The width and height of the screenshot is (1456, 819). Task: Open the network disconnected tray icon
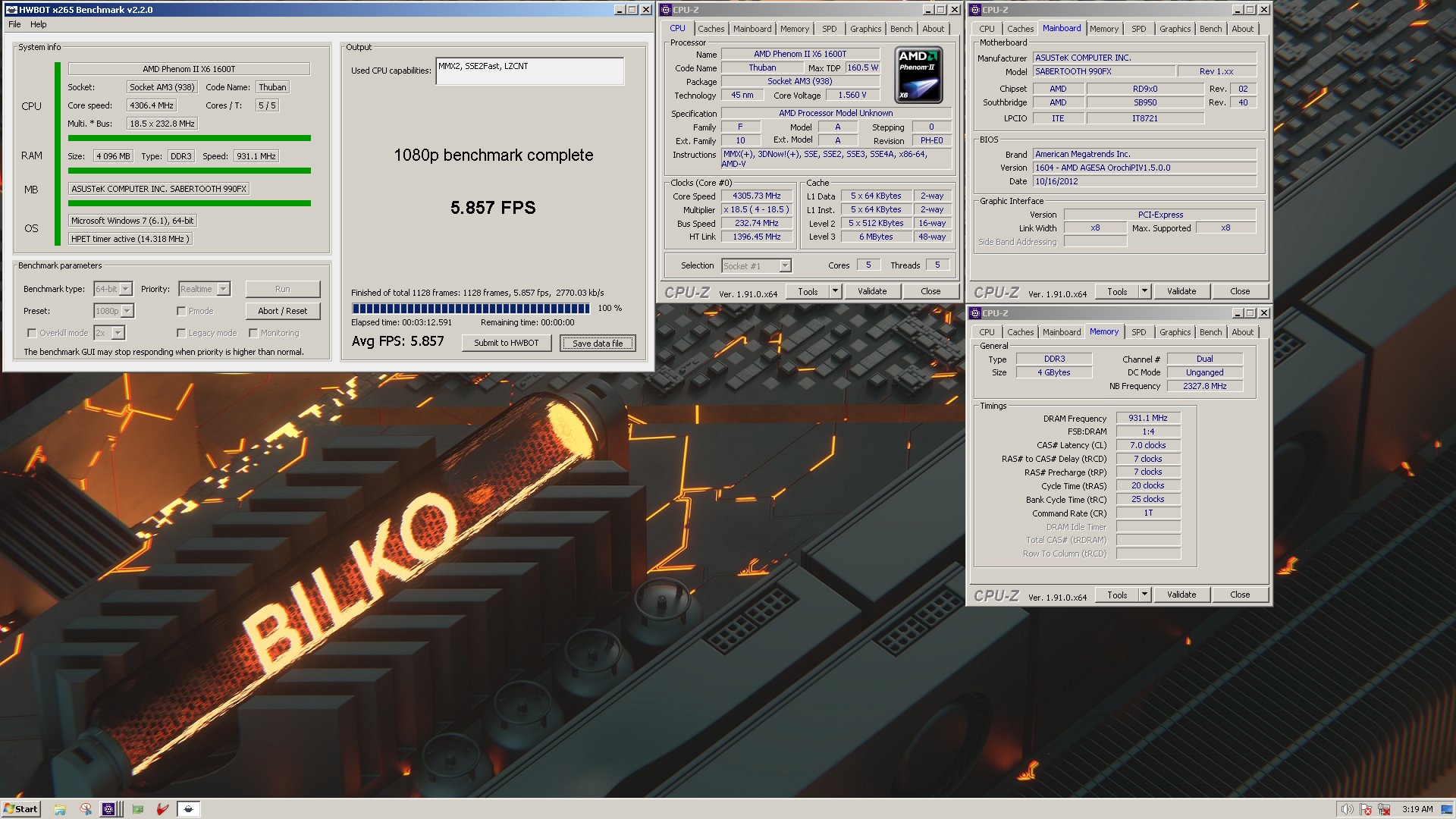(1384, 809)
